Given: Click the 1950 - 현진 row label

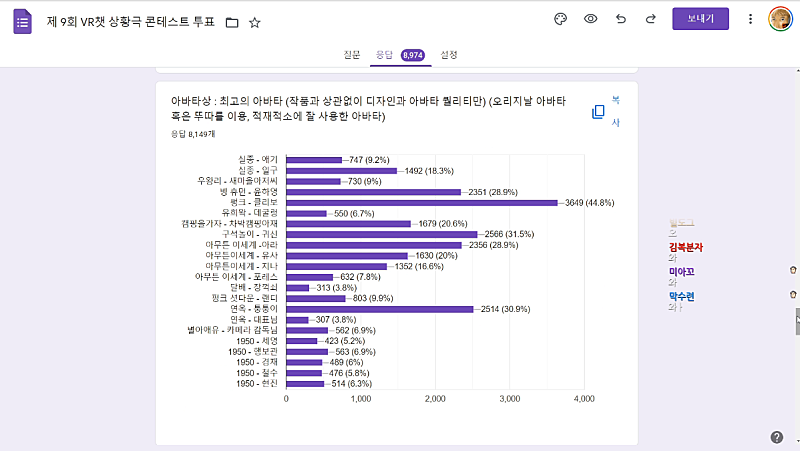Looking at the screenshot, I should tap(257, 384).
